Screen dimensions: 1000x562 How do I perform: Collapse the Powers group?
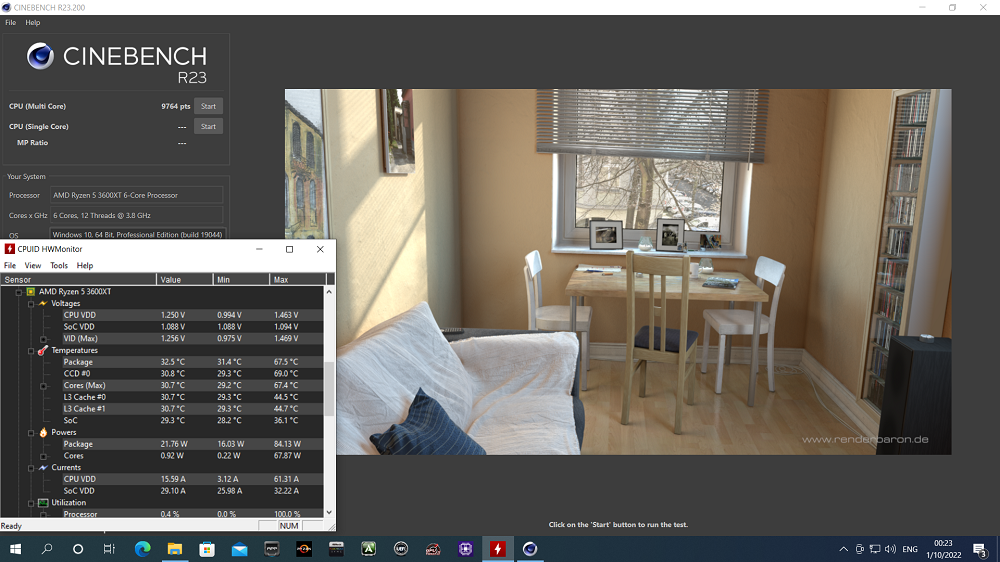[31, 433]
